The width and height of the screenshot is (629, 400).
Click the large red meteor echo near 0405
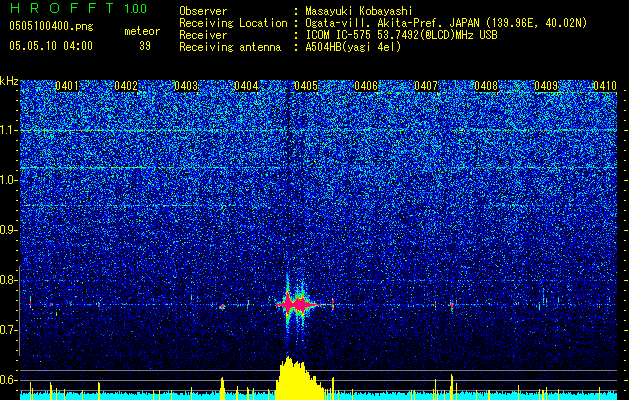(x=299, y=305)
